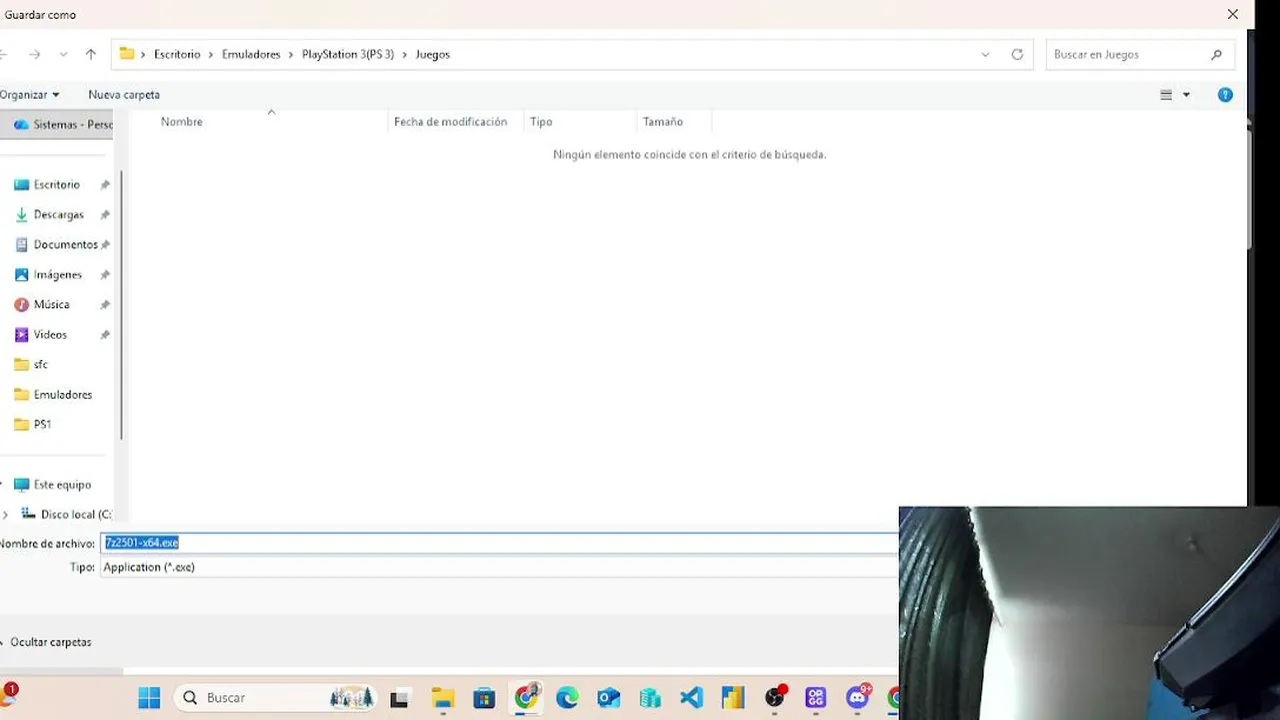
Task: Sort by the Tamaño column header
Action: coord(663,121)
